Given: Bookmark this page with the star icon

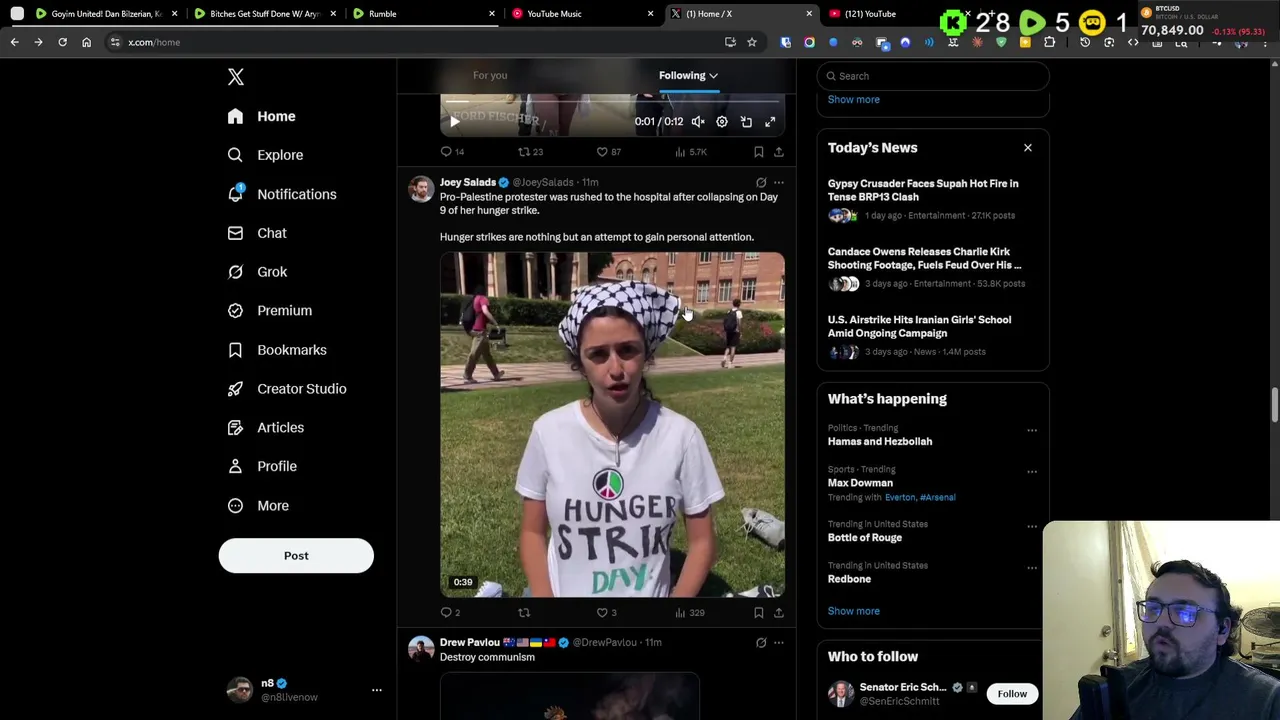Looking at the screenshot, I should (x=752, y=42).
